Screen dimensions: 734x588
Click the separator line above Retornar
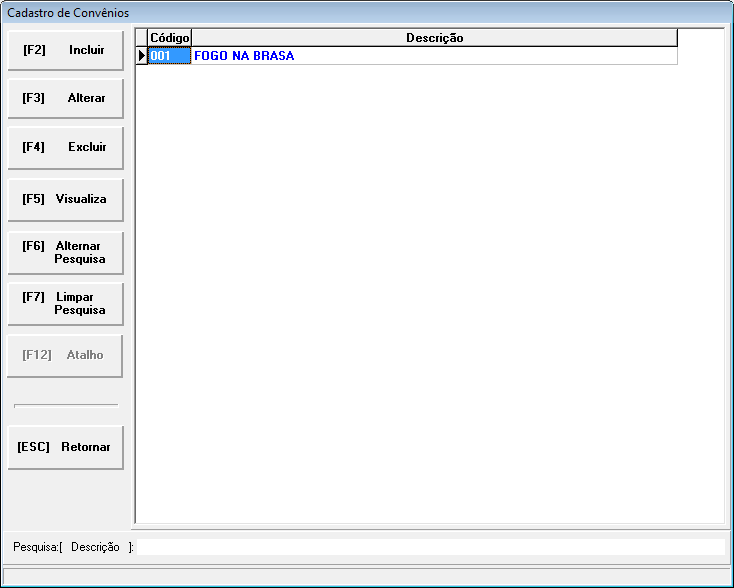point(65,405)
